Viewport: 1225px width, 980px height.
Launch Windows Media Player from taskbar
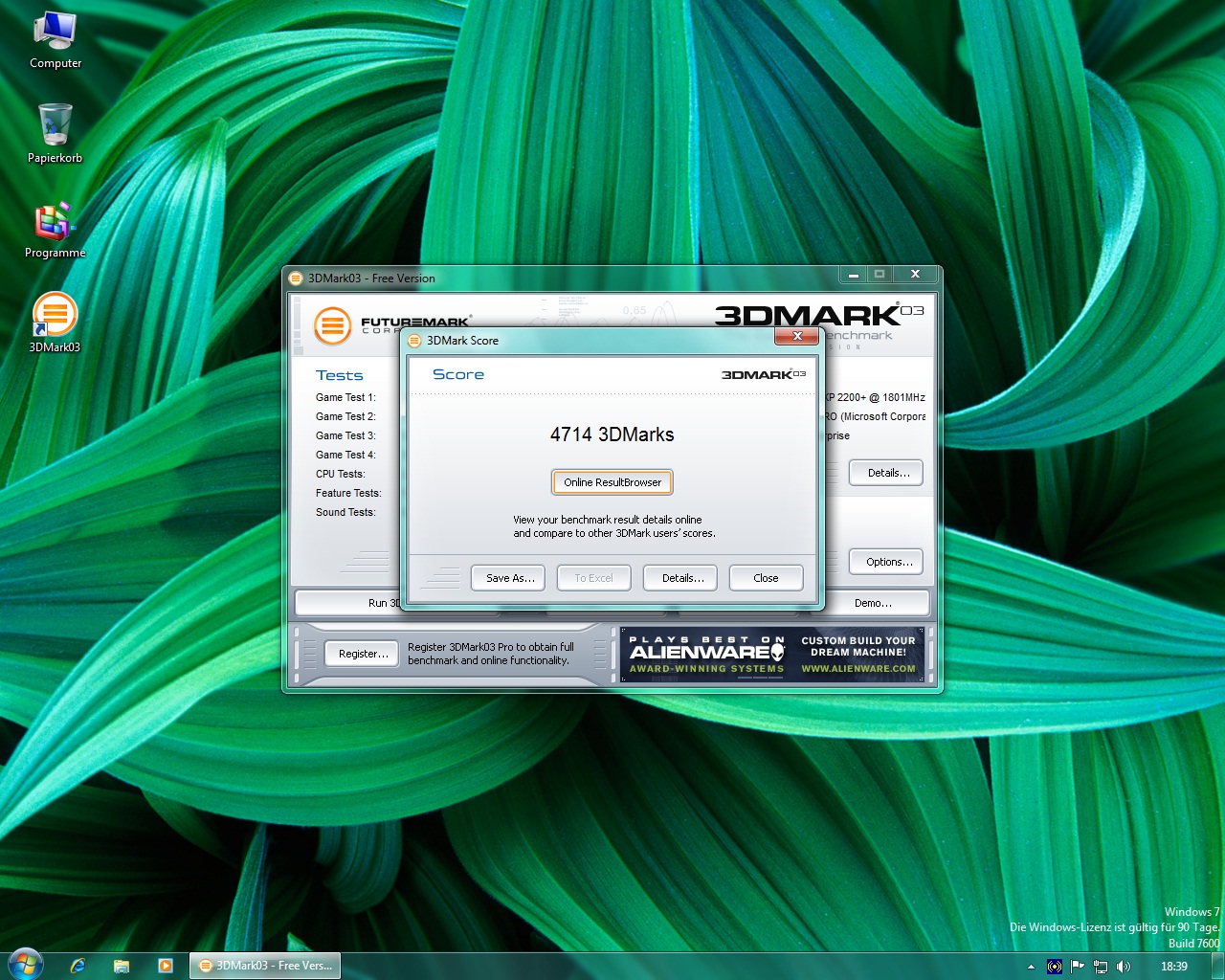(x=166, y=966)
